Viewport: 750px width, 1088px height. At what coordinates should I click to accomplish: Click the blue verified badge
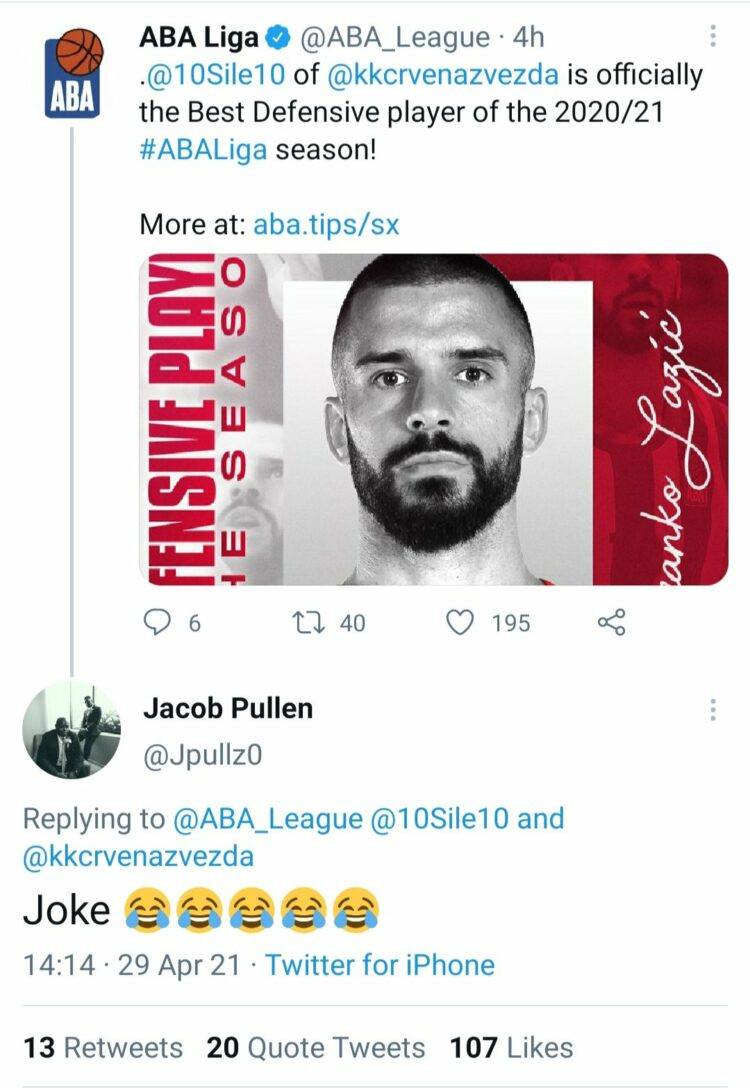tap(279, 39)
